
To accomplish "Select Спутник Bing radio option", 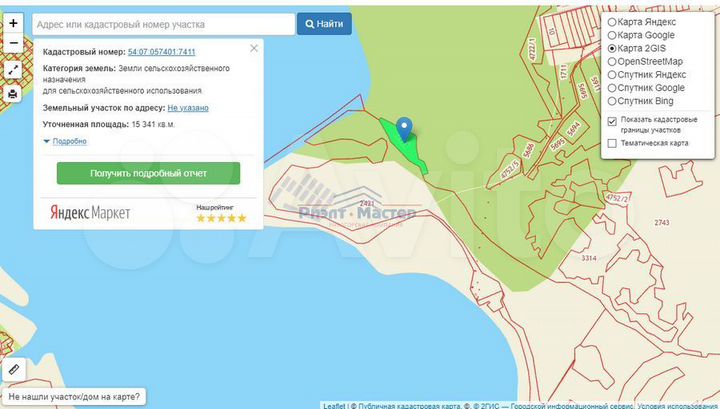I will point(612,101).
